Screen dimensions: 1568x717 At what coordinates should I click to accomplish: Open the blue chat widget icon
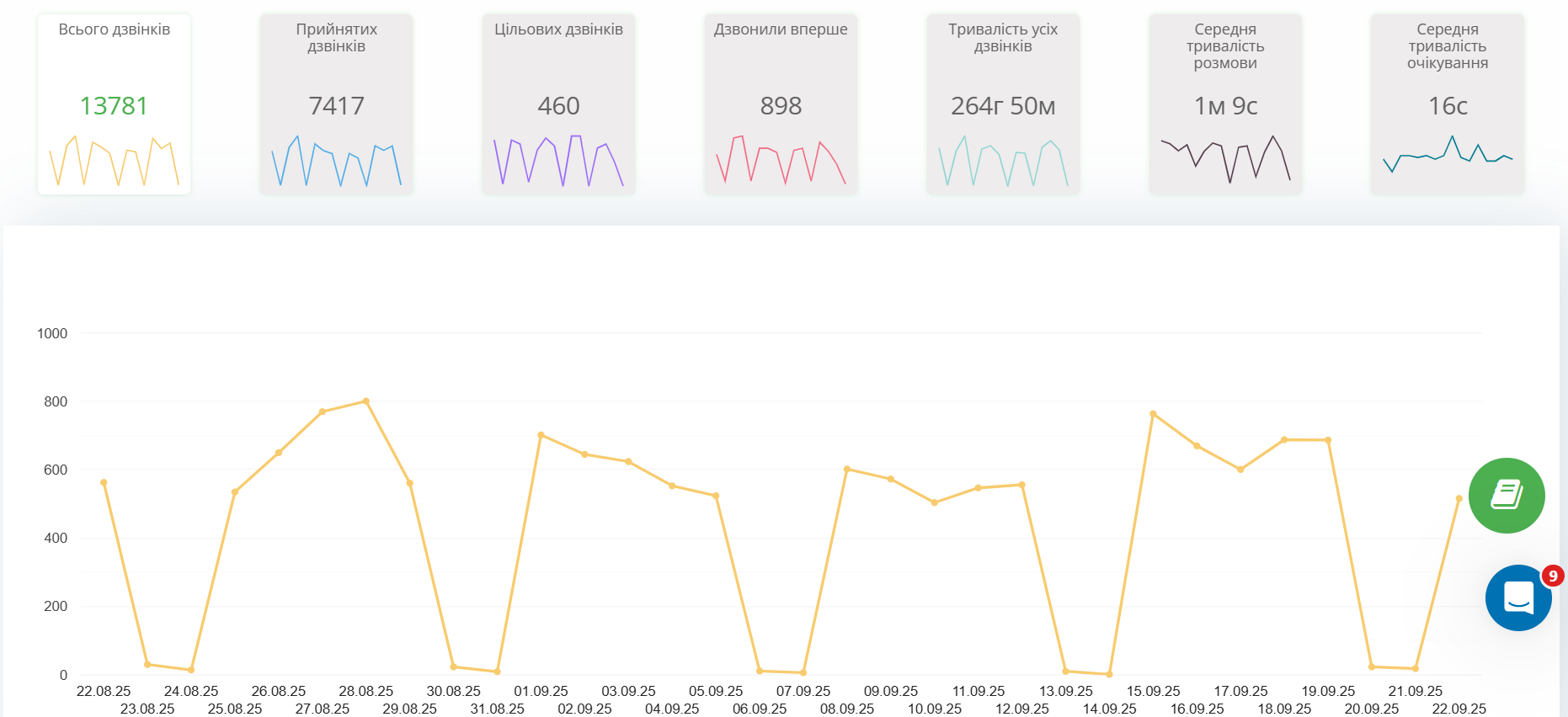point(1518,598)
